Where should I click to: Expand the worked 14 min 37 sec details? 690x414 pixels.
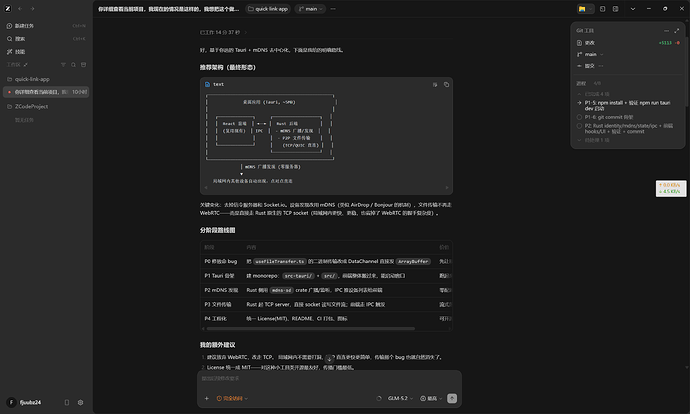click(223, 32)
